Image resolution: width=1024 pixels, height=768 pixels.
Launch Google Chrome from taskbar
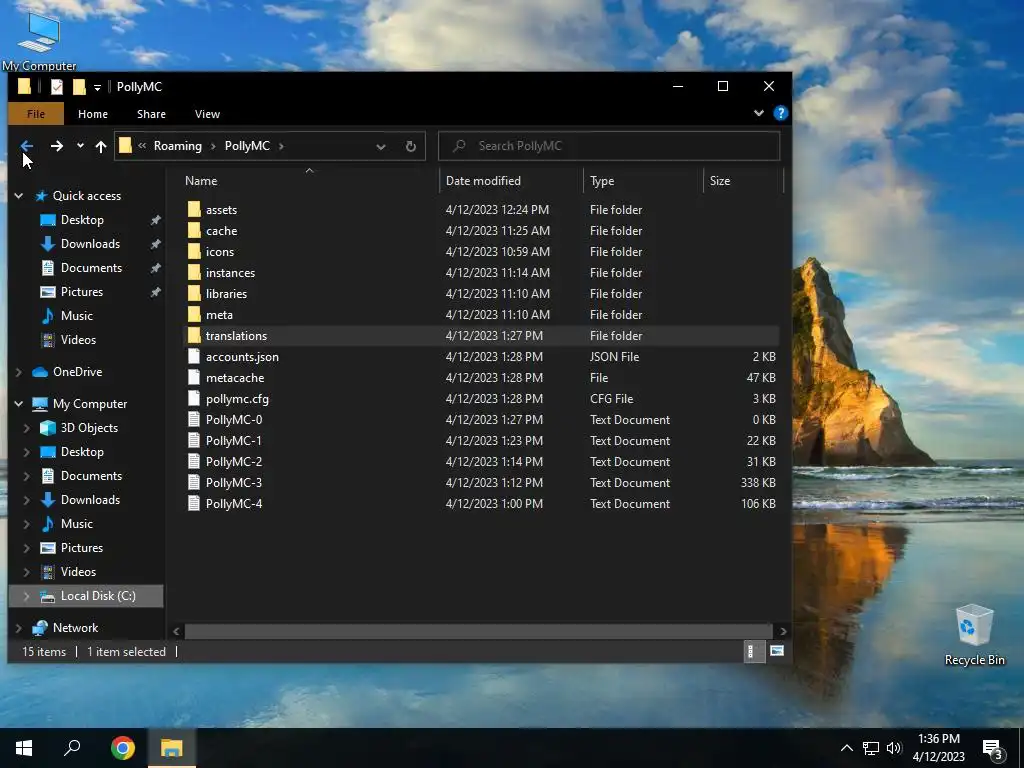[122, 748]
